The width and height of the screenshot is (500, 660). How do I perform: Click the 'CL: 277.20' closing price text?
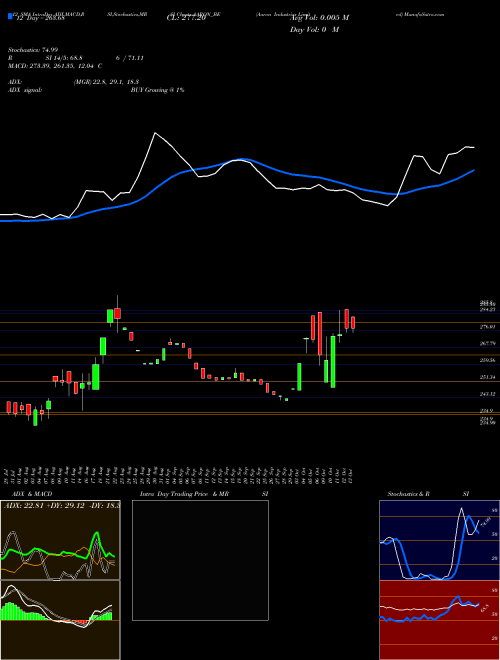coord(185,18)
